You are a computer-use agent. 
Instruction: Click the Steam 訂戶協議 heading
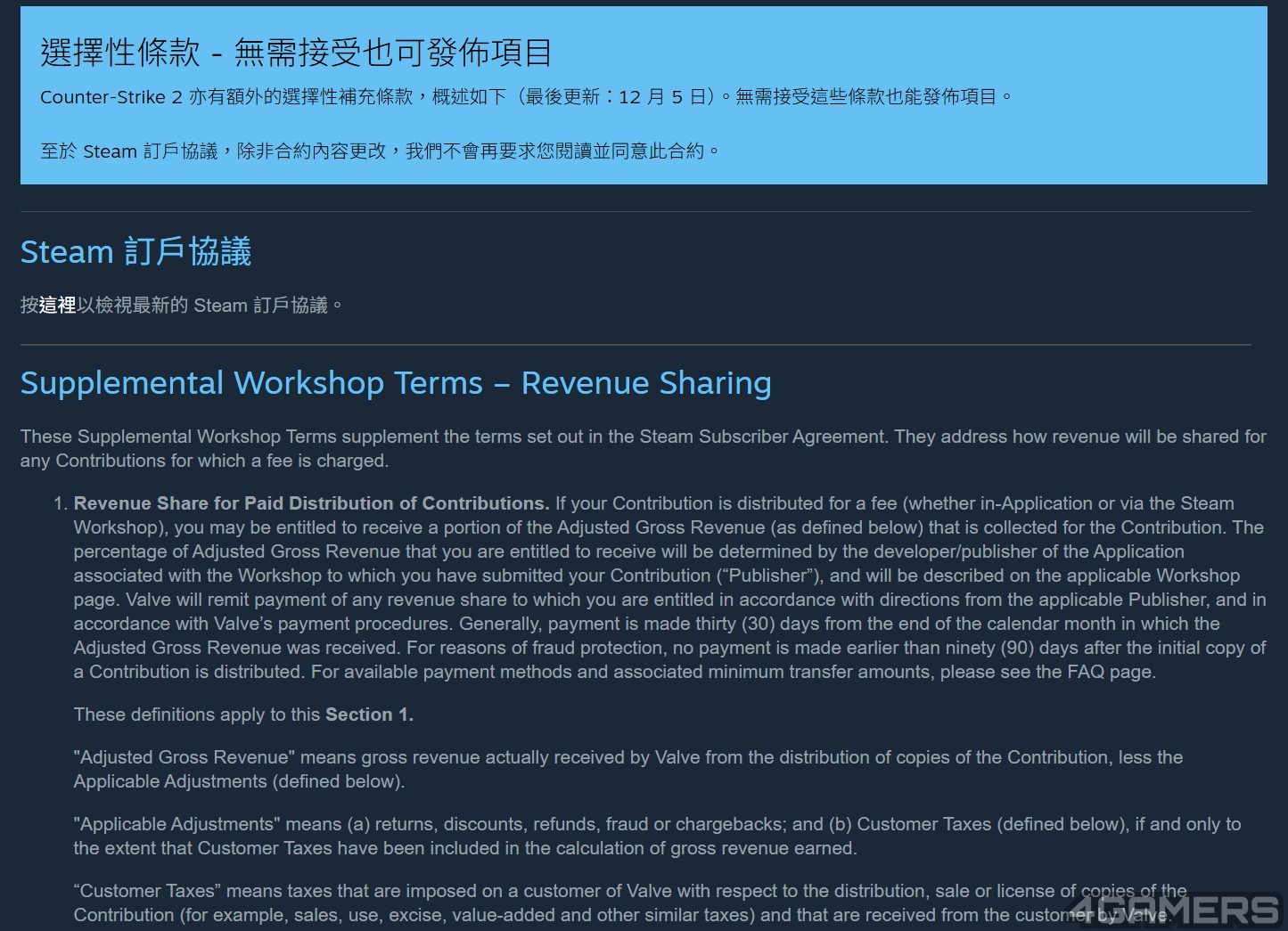coord(135,252)
